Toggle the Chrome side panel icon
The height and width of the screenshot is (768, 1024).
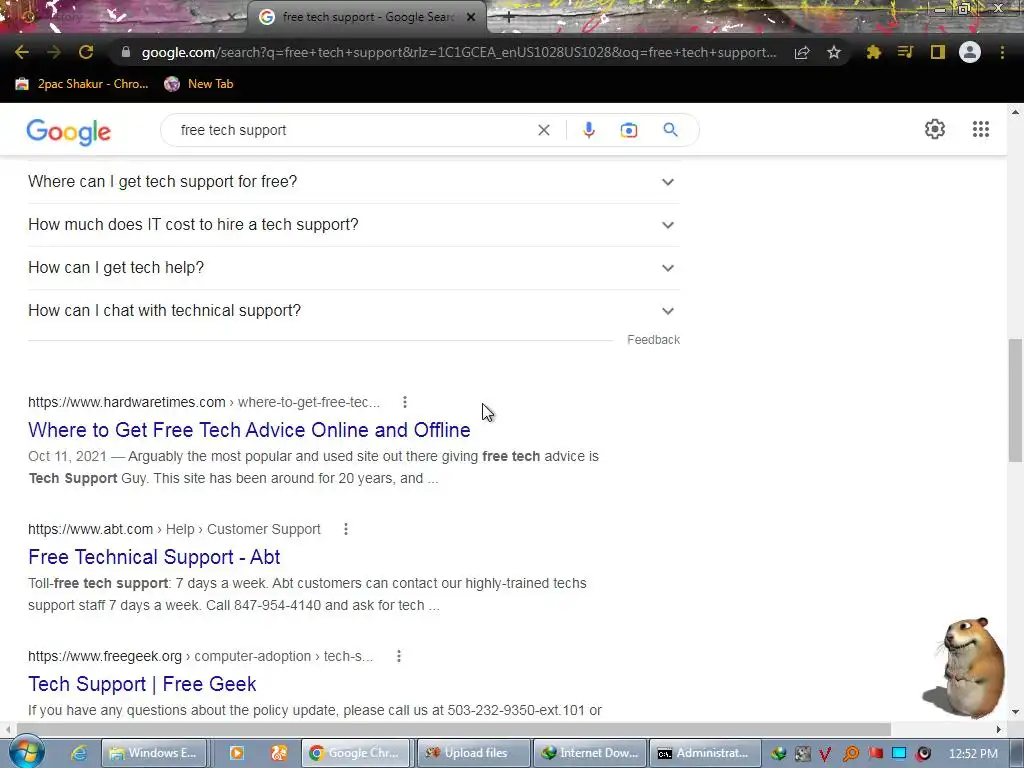pyautogui.click(x=938, y=52)
